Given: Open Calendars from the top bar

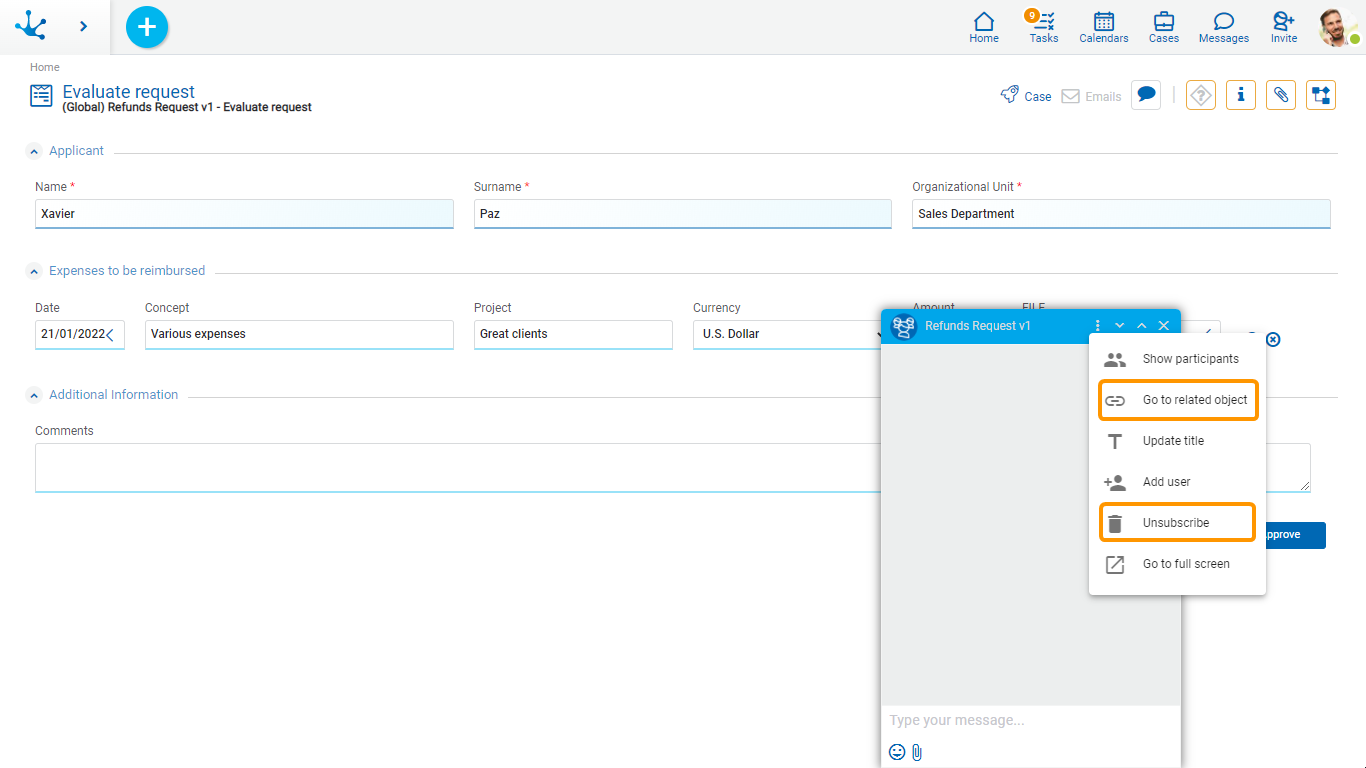Looking at the screenshot, I should pyautogui.click(x=1103, y=27).
